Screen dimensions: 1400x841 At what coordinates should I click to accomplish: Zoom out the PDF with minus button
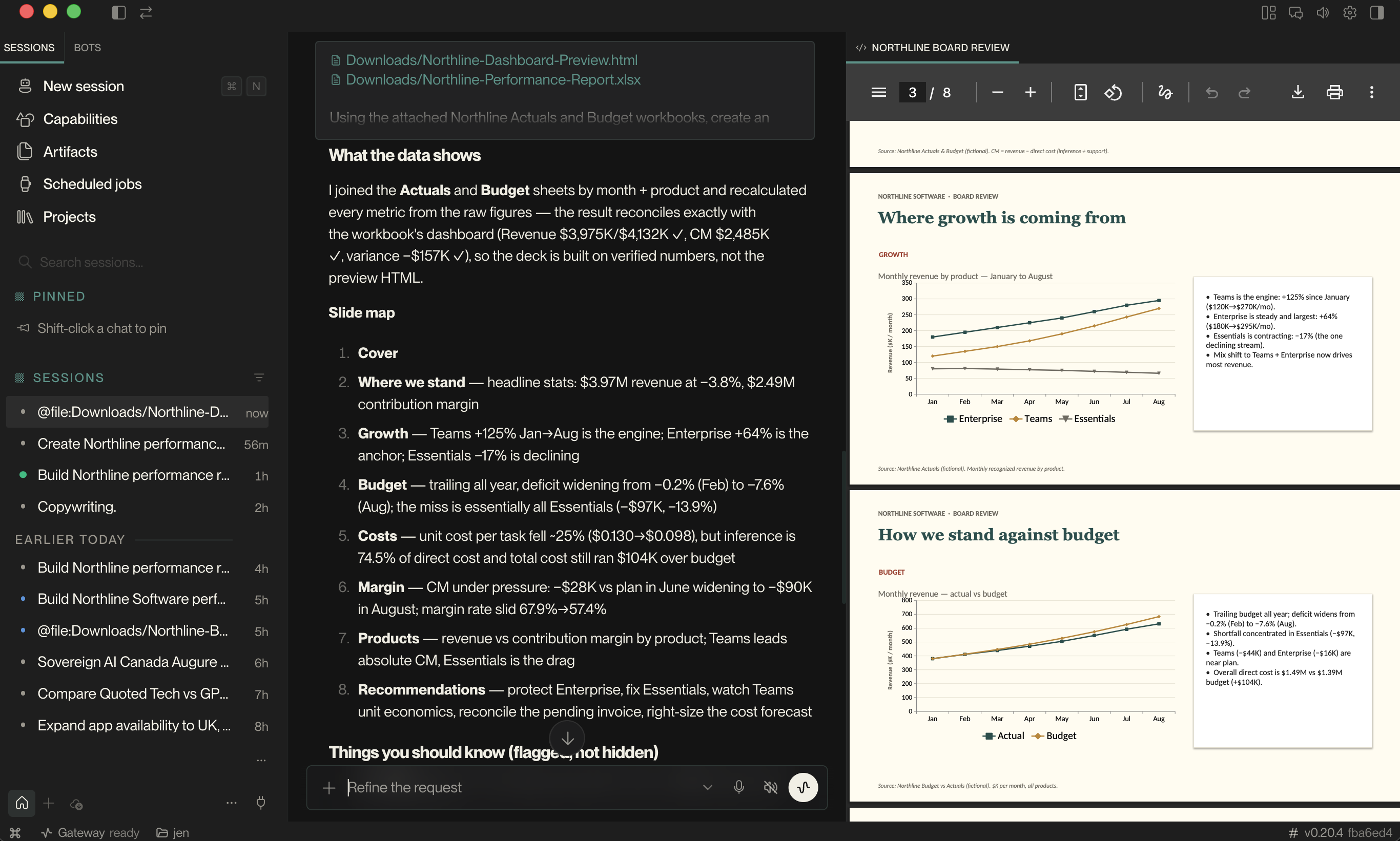point(998,92)
